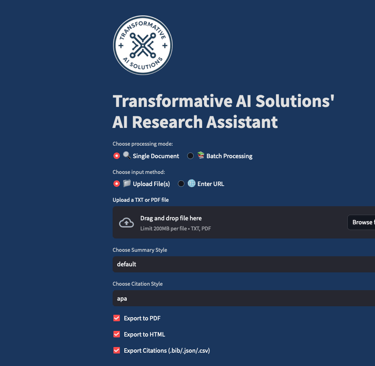Click the Limit 200MB per file text
The height and width of the screenshot is (366, 375).
coord(175,229)
